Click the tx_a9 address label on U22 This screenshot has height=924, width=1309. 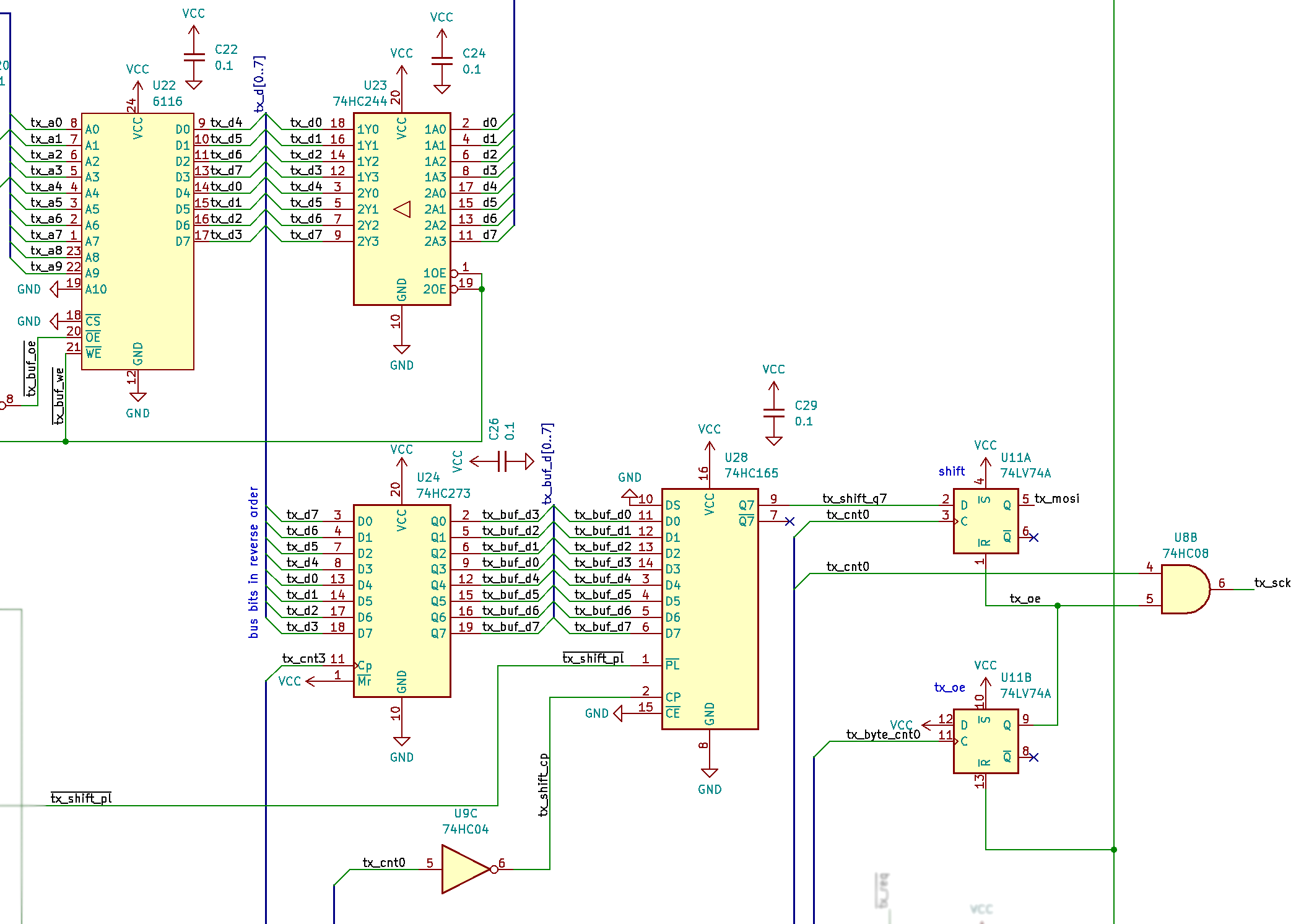pos(46,266)
